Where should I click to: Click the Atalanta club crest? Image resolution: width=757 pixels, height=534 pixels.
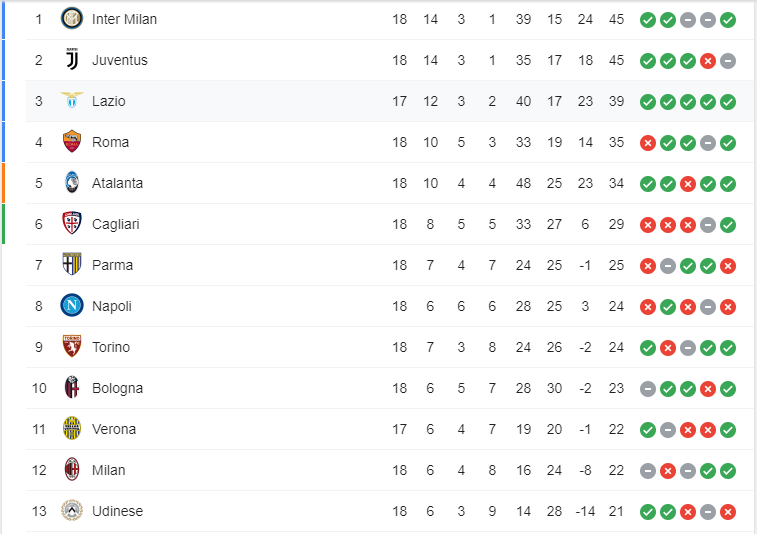pyautogui.click(x=71, y=183)
